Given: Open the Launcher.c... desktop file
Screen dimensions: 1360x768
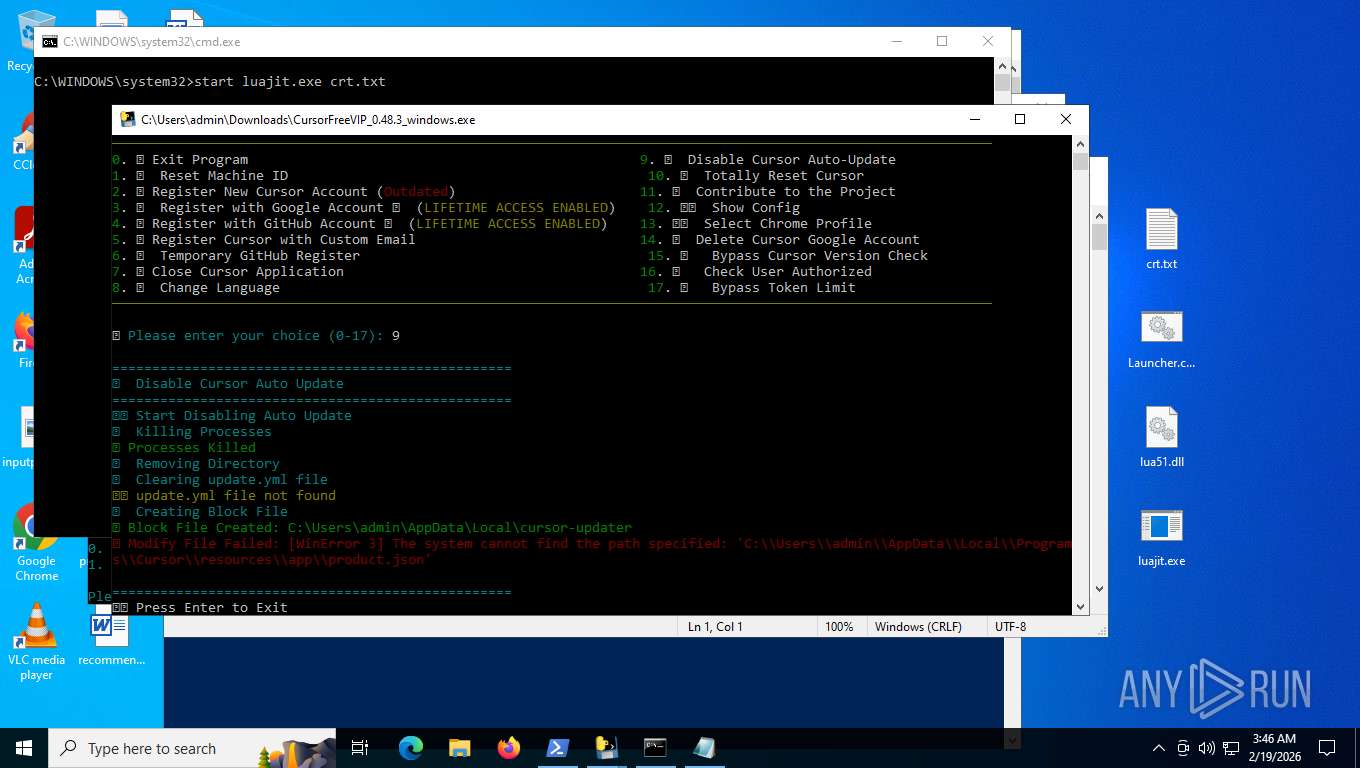Looking at the screenshot, I should coord(1161,338).
